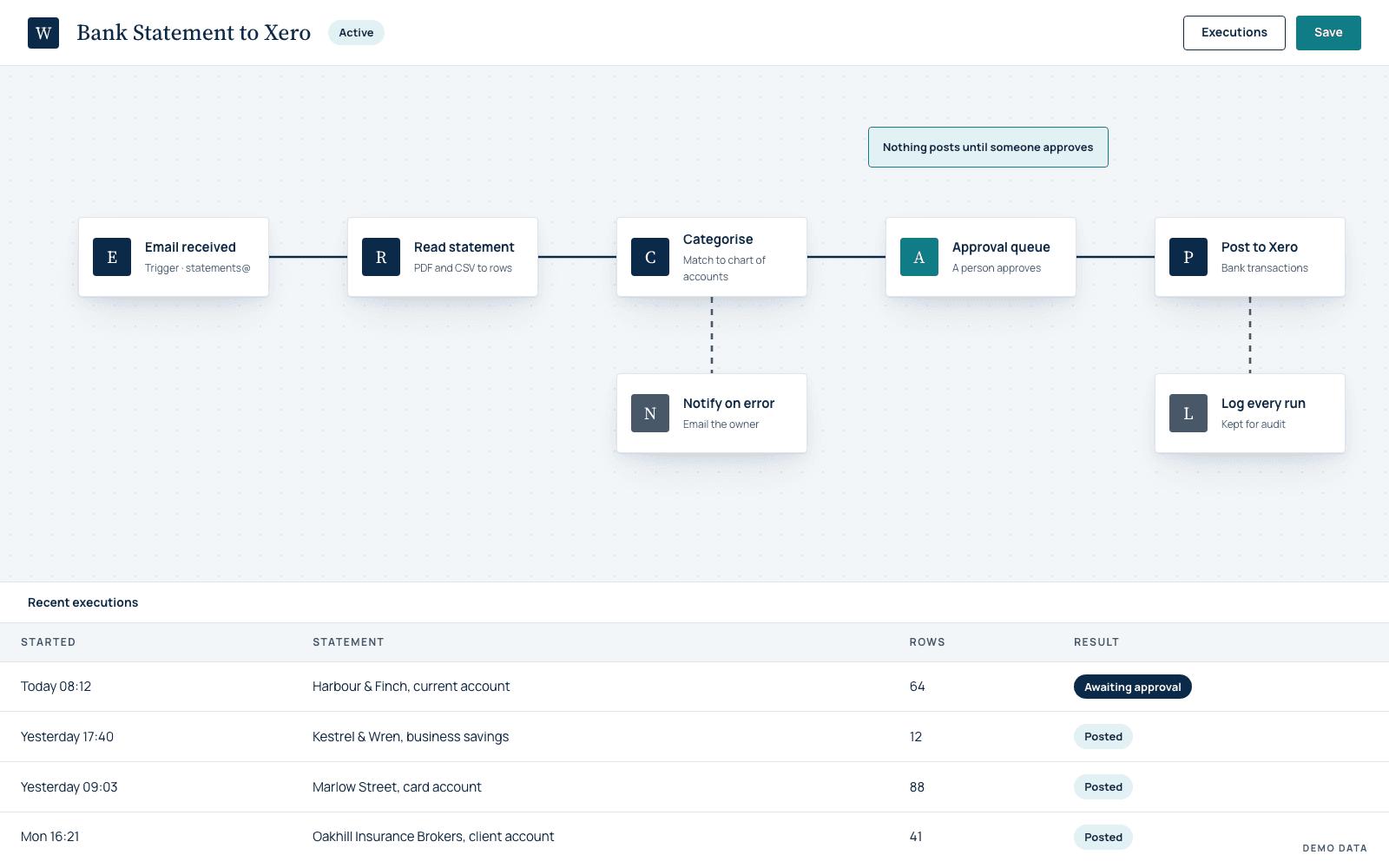The height and width of the screenshot is (868, 1389).
Task: Click the 'Bank transactions' subtitle
Action: [1264, 268]
